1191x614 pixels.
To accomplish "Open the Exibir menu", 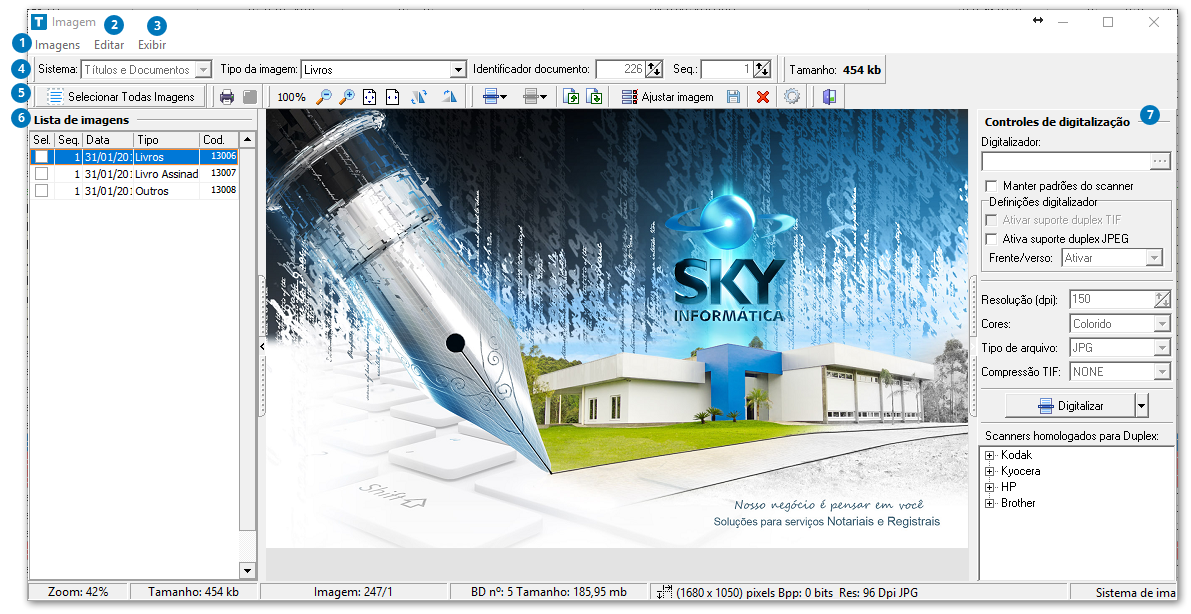I will coord(152,45).
